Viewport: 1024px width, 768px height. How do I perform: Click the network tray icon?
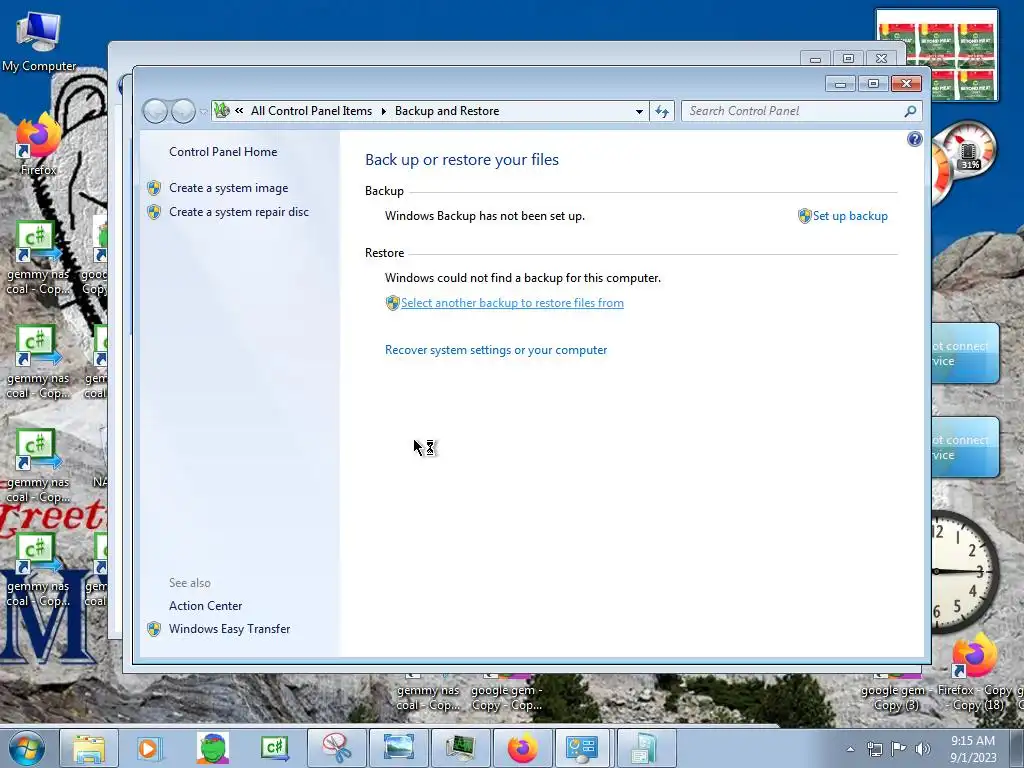click(874, 749)
